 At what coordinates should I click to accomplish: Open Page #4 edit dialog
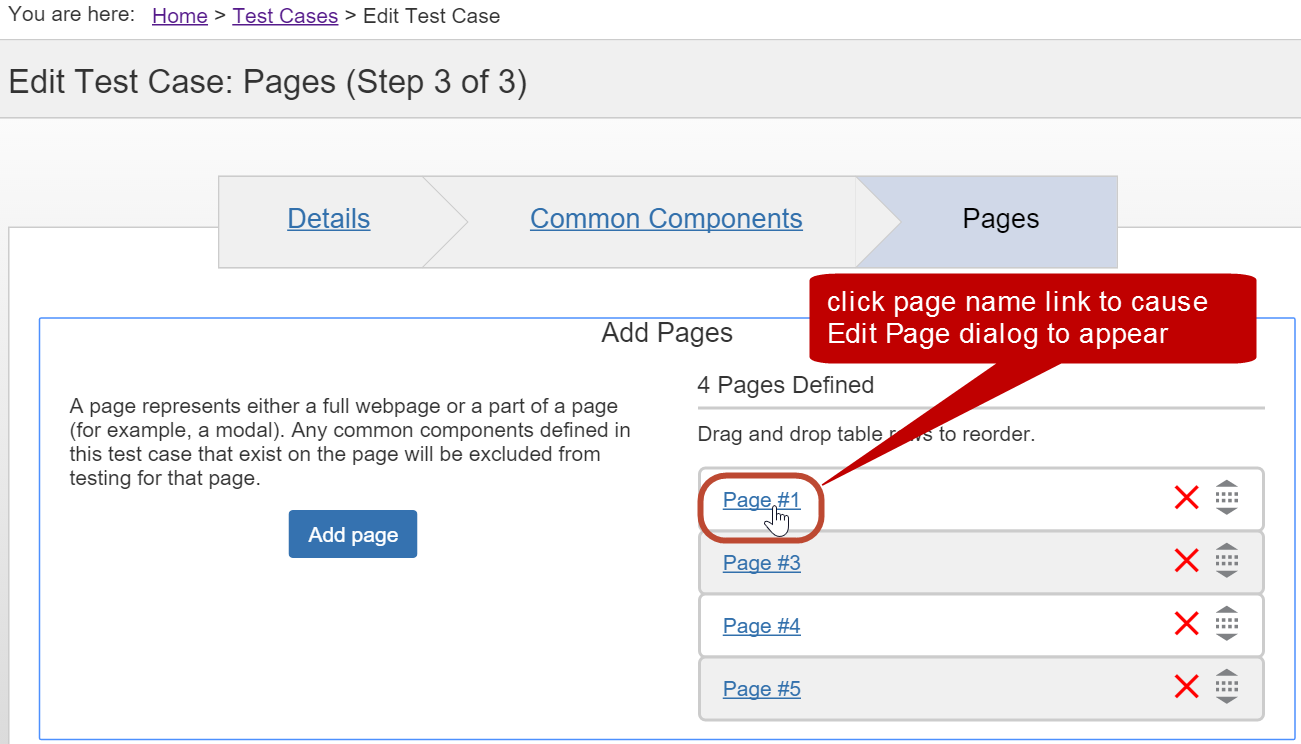click(x=761, y=625)
